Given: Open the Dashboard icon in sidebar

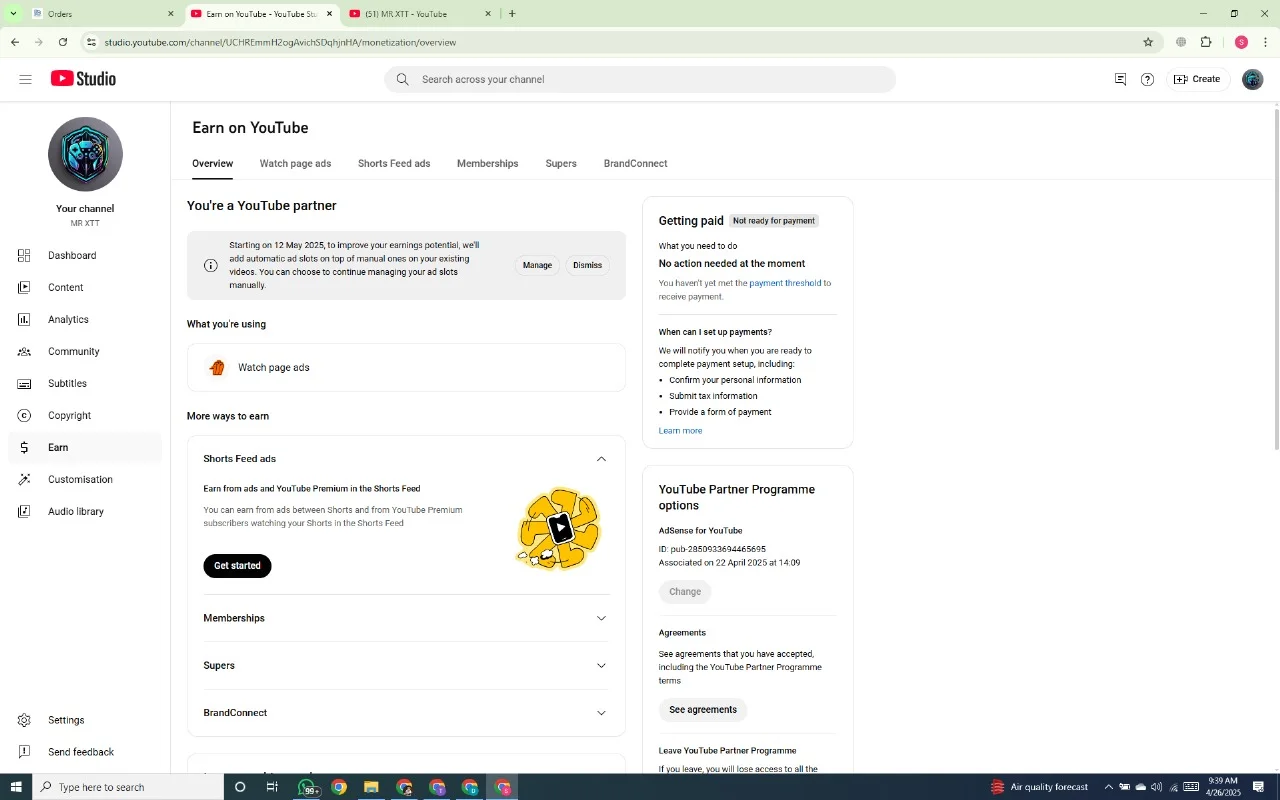Looking at the screenshot, I should click(x=24, y=256).
